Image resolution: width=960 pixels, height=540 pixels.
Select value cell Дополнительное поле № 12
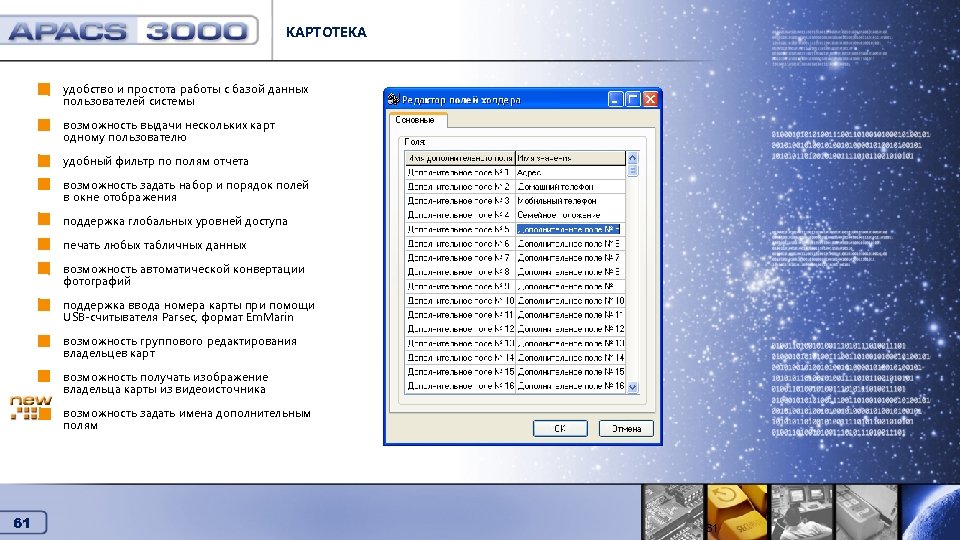pyautogui.click(x=570, y=329)
